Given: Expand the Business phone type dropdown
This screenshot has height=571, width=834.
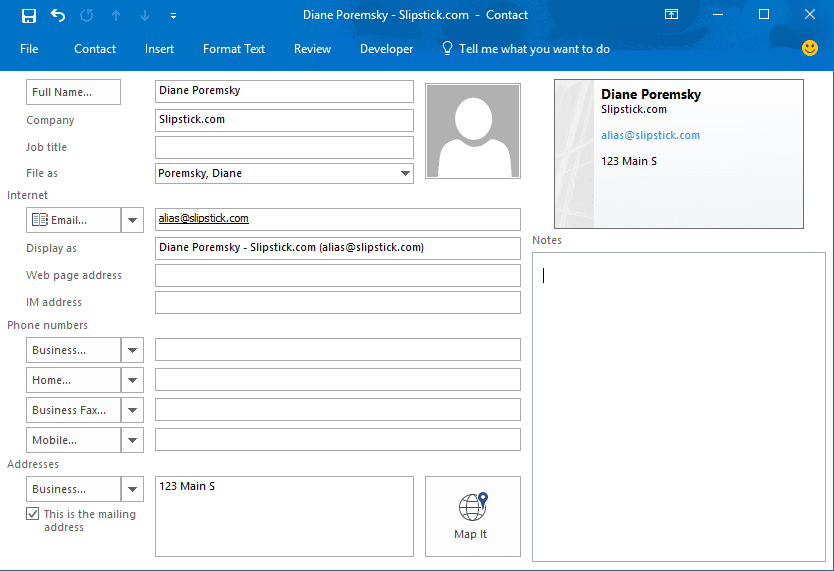Looking at the screenshot, I should 132,350.
